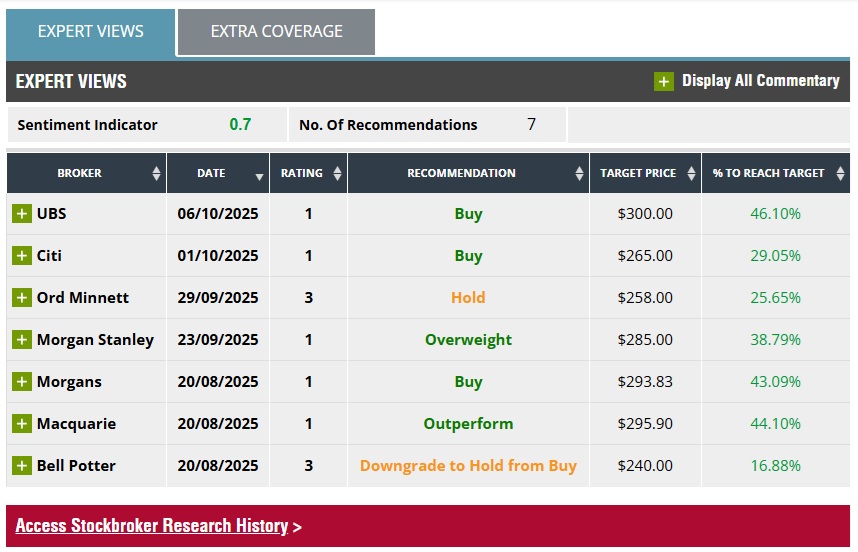Sort by Recommendation column arrows
Viewport: 858px width, 552px height.
coord(580,174)
